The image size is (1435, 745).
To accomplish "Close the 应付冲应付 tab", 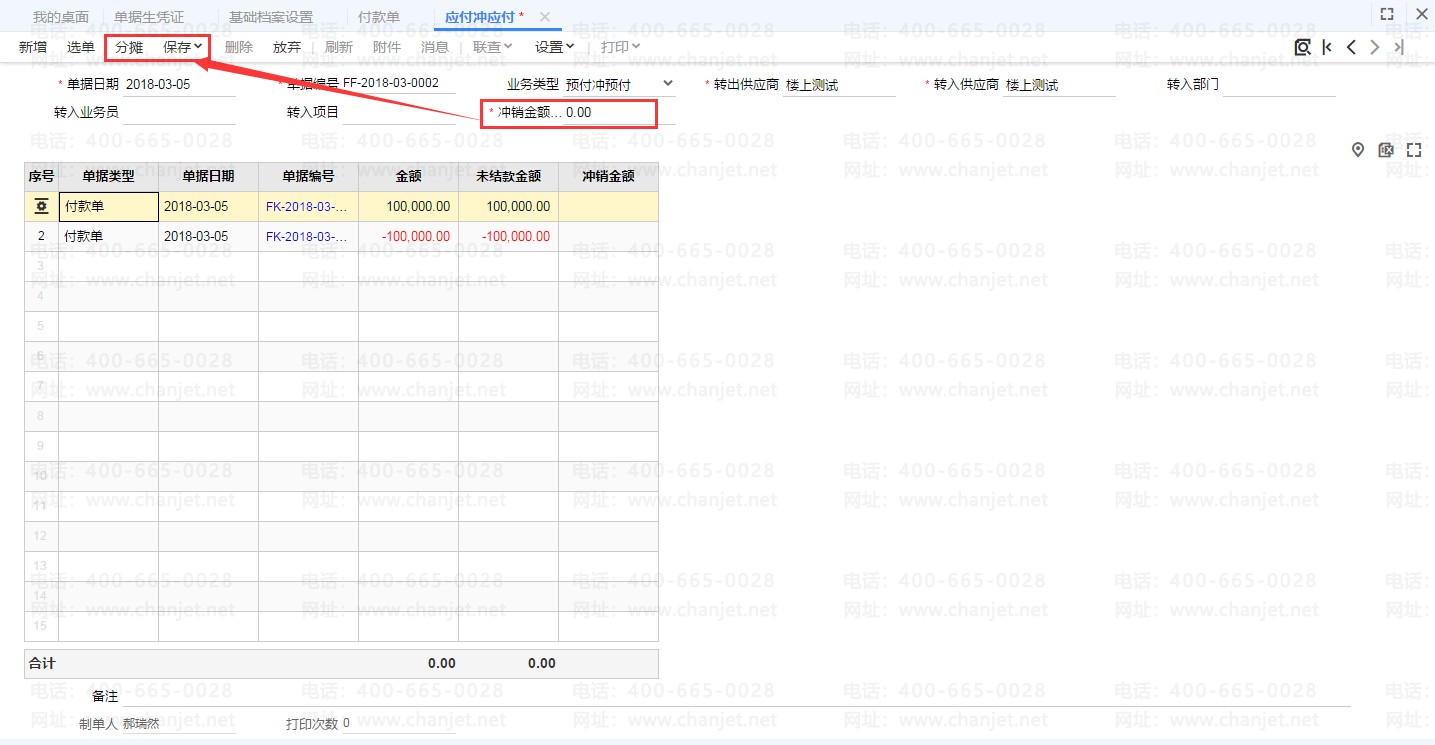I will tap(545, 17).
